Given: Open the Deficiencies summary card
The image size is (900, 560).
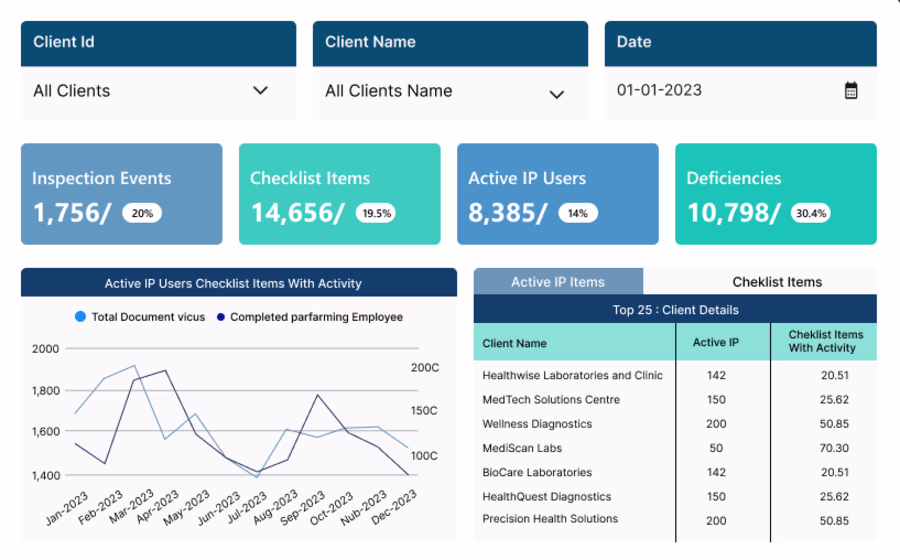Looking at the screenshot, I should tap(775, 194).
